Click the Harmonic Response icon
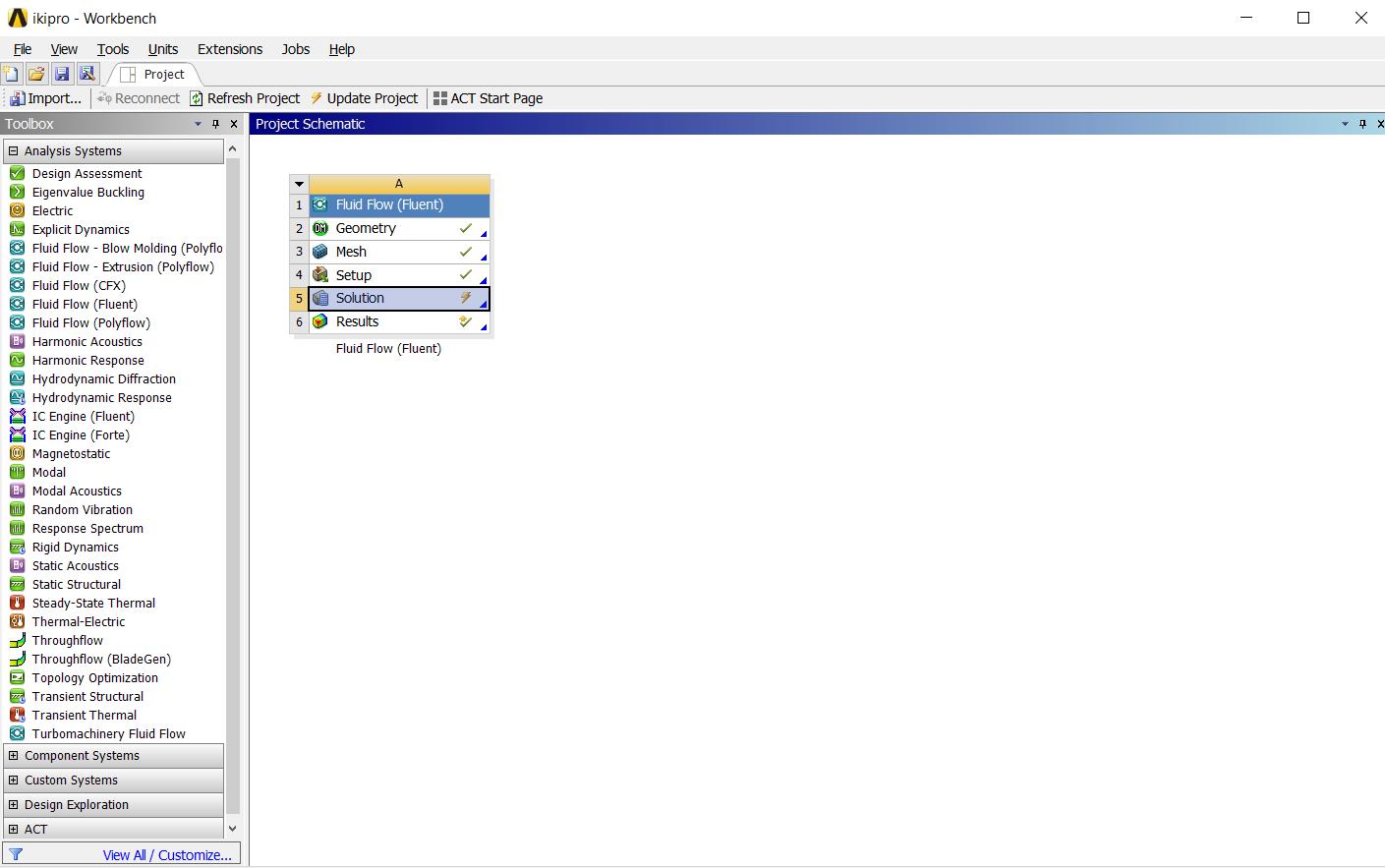This screenshot has width=1385, height=868. (17, 360)
